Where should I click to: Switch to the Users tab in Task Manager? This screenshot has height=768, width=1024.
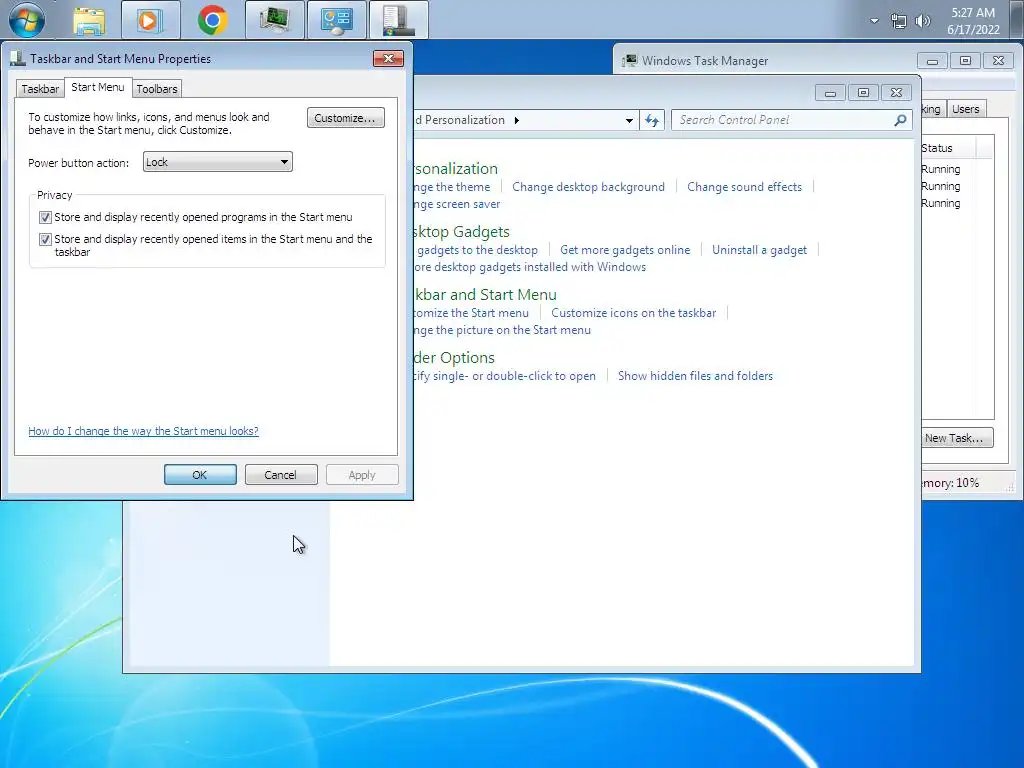coord(965,109)
